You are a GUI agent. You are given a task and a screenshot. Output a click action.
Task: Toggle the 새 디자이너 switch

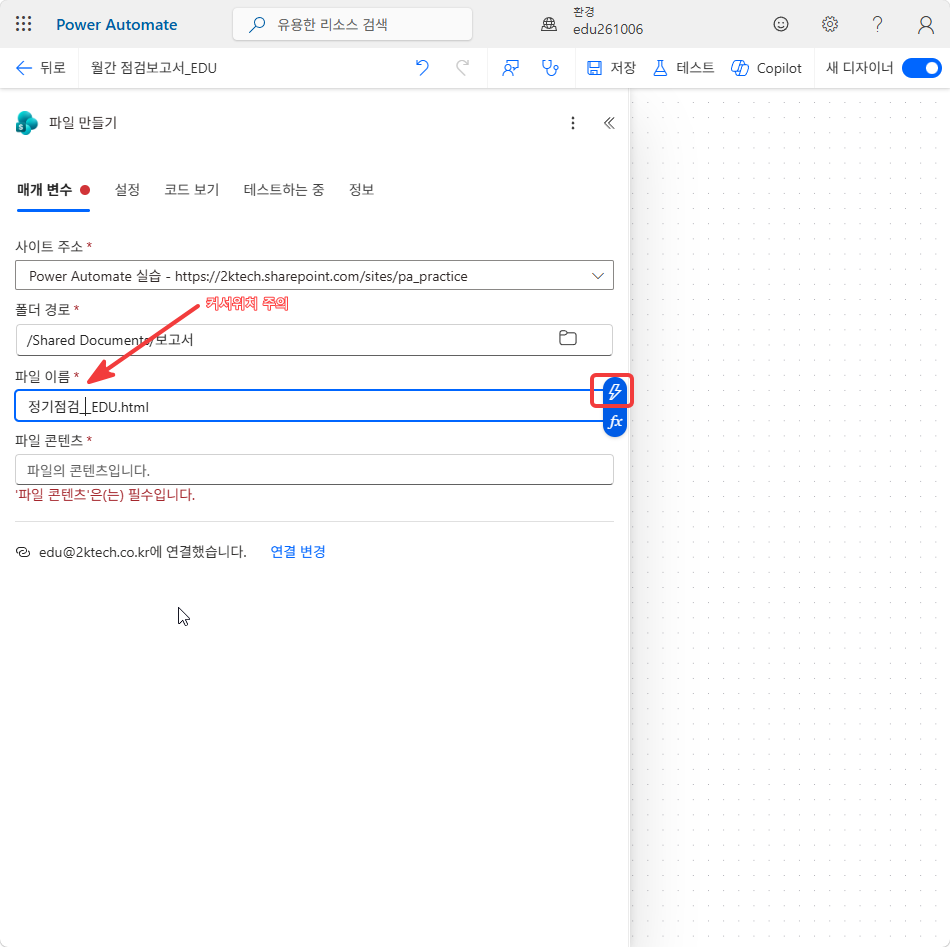click(922, 68)
